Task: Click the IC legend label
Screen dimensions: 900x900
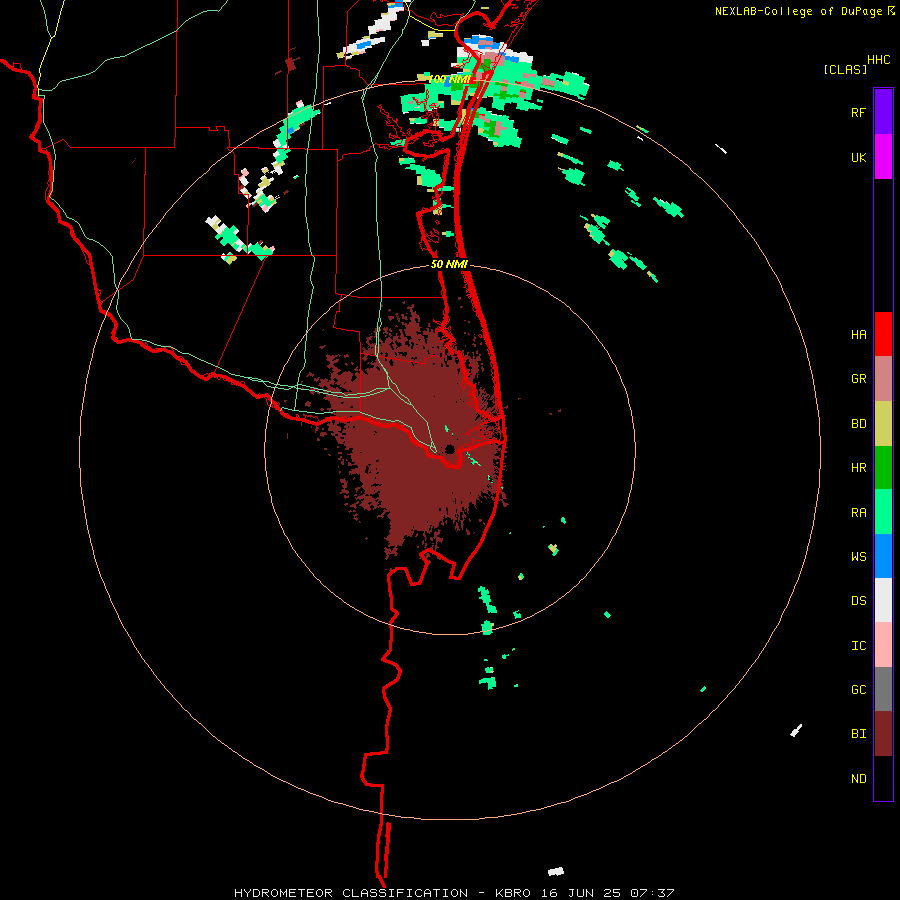Action: (858, 646)
